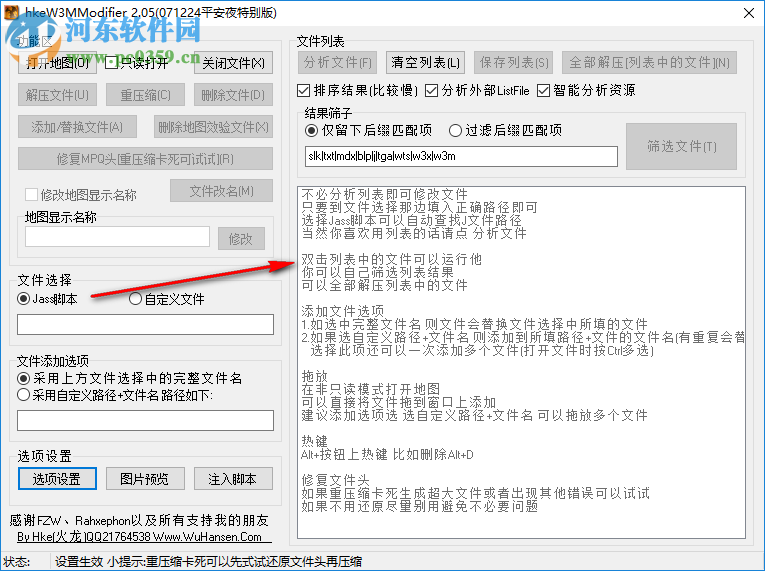Click the status bar tip 设置生效 小提示
This screenshot has width=765, height=571.
click(208, 561)
